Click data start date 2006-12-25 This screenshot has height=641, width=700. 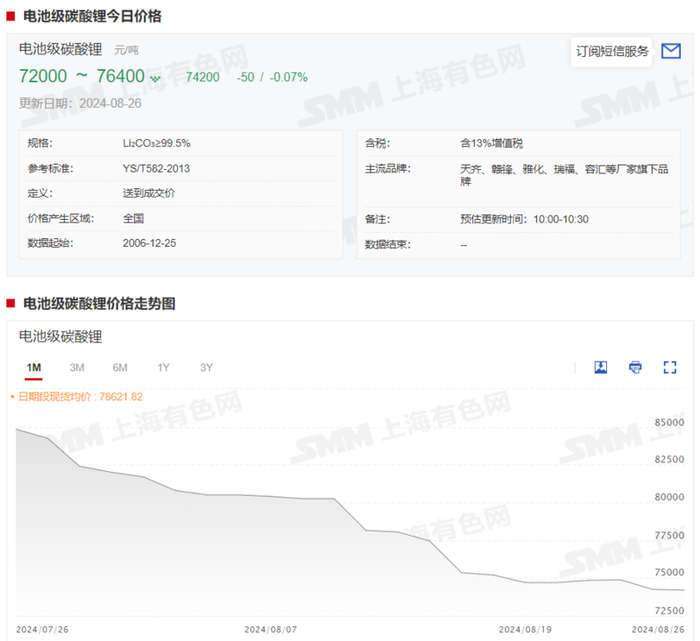tap(149, 243)
